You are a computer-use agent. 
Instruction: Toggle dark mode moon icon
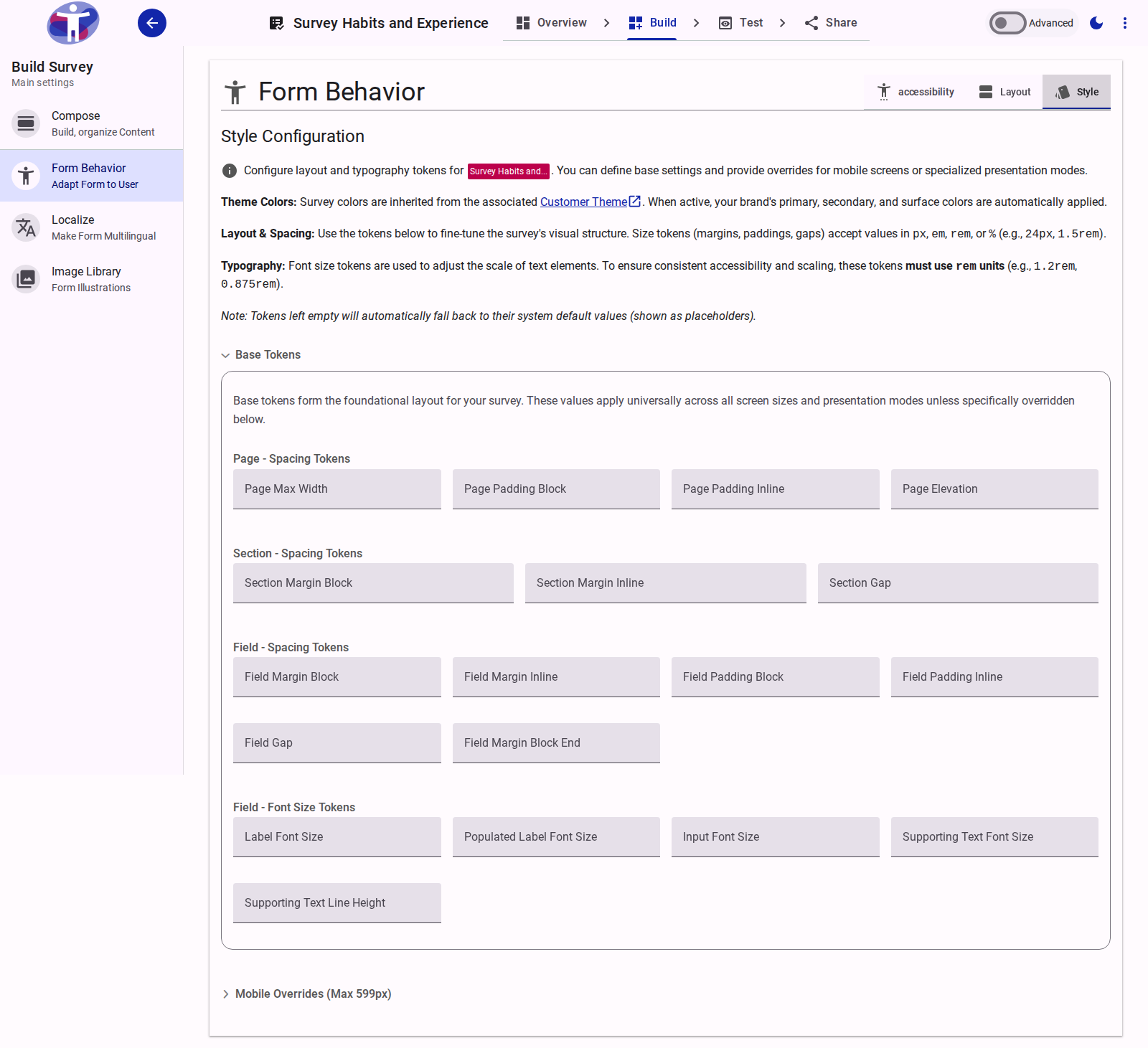point(1096,23)
